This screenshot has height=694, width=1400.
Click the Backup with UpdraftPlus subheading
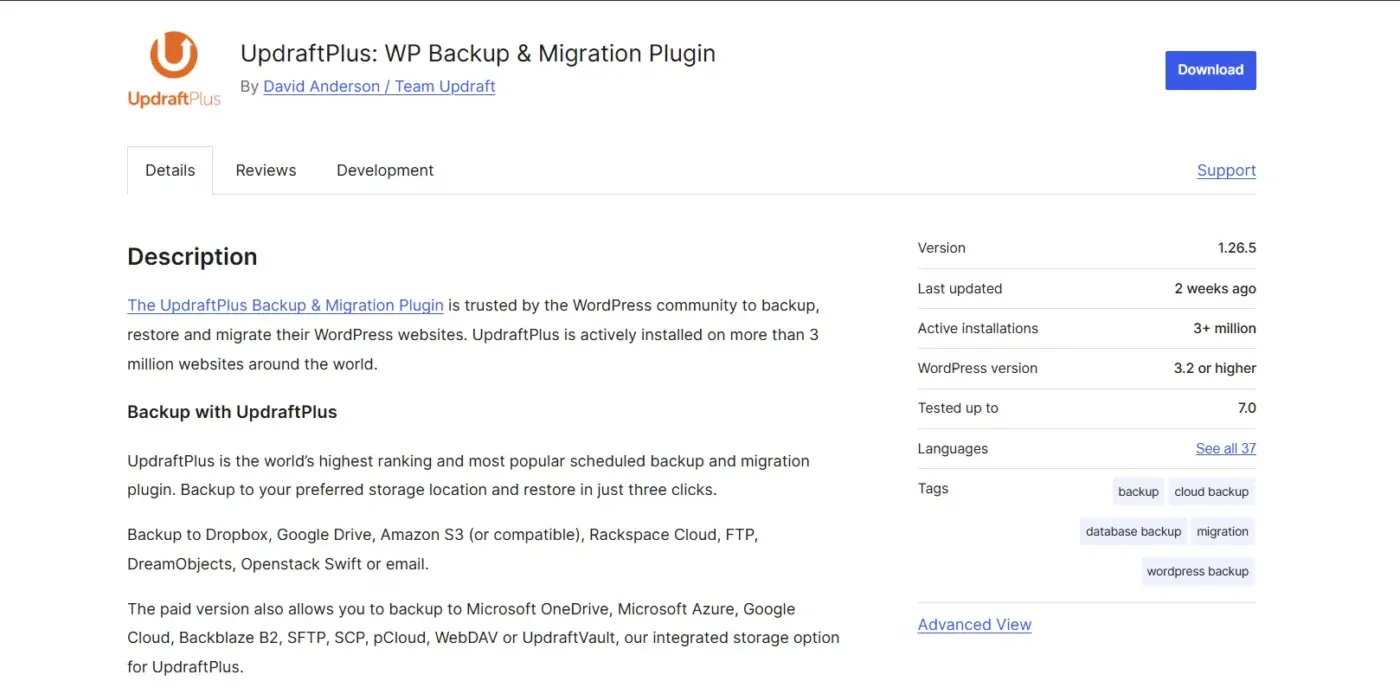pyautogui.click(x=232, y=412)
